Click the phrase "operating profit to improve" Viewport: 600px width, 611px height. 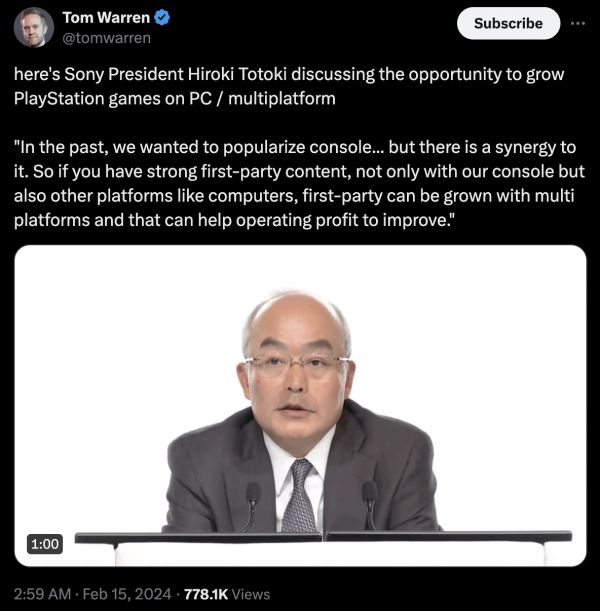(x=341, y=220)
